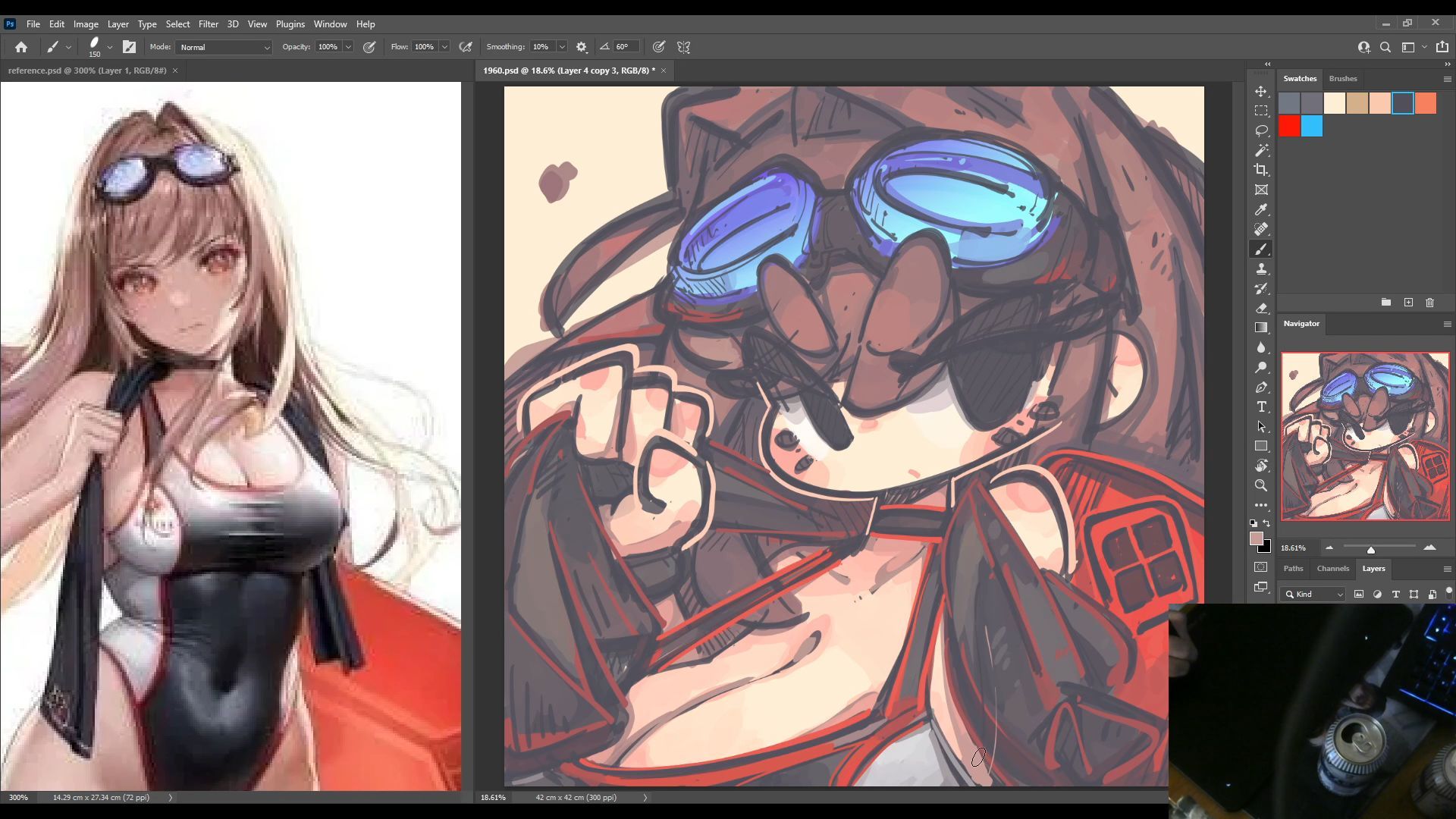Image resolution: width=1456 pixels, height=819 pixels.
Task: Switch to the Paths tab
Action: (x=1293, y=569)
